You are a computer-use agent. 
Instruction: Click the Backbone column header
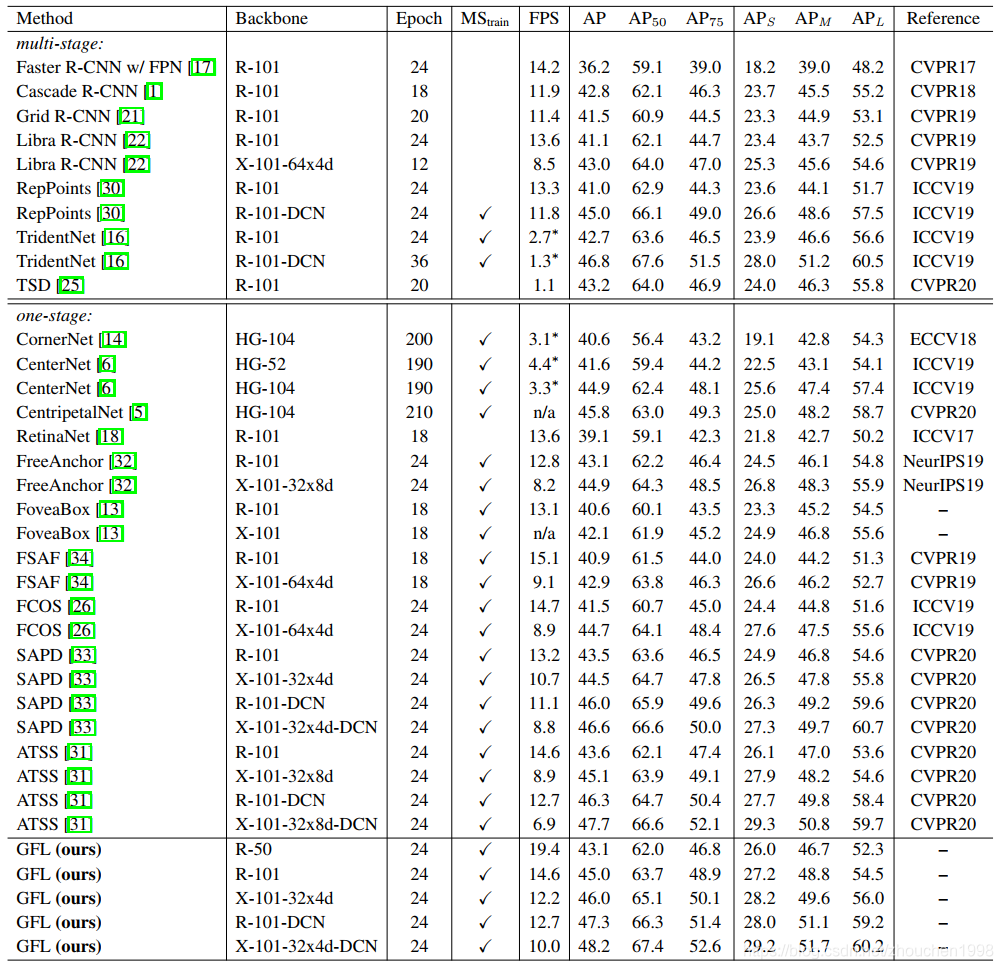[x=271, y=18]
